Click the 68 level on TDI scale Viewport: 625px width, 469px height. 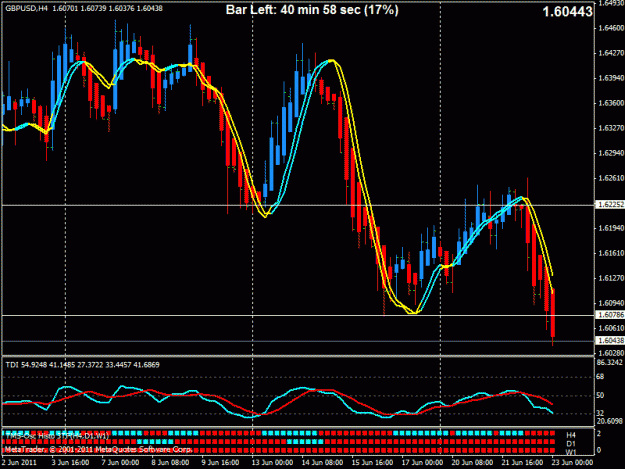click(600, 377)
